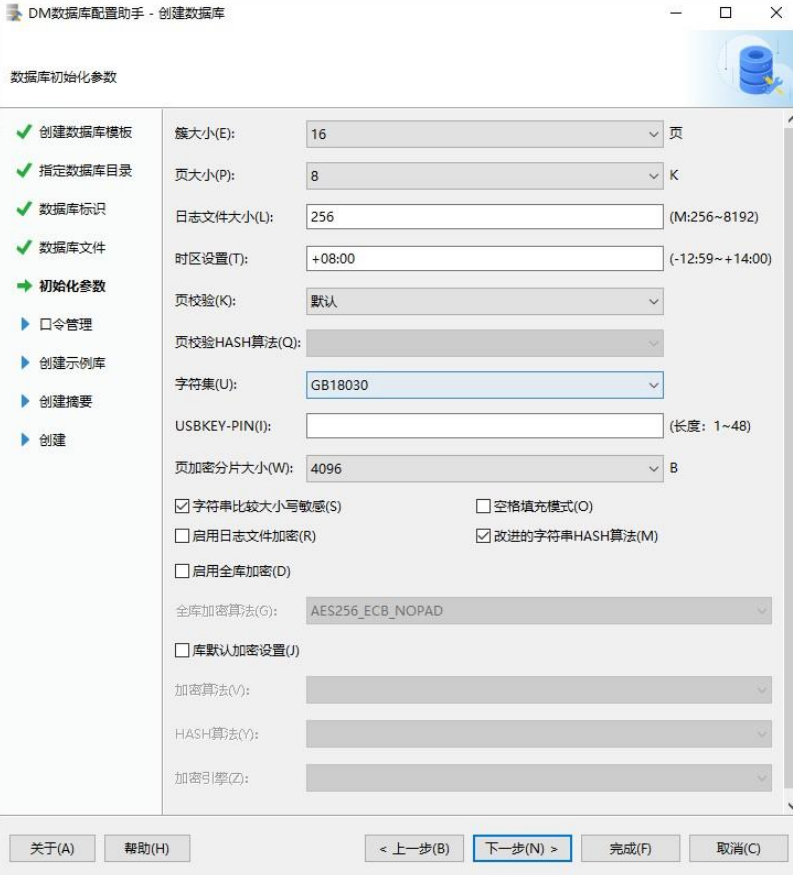
Task: Enable 启用日志文件加密 checkbox
Action: (x=182, y=536)
